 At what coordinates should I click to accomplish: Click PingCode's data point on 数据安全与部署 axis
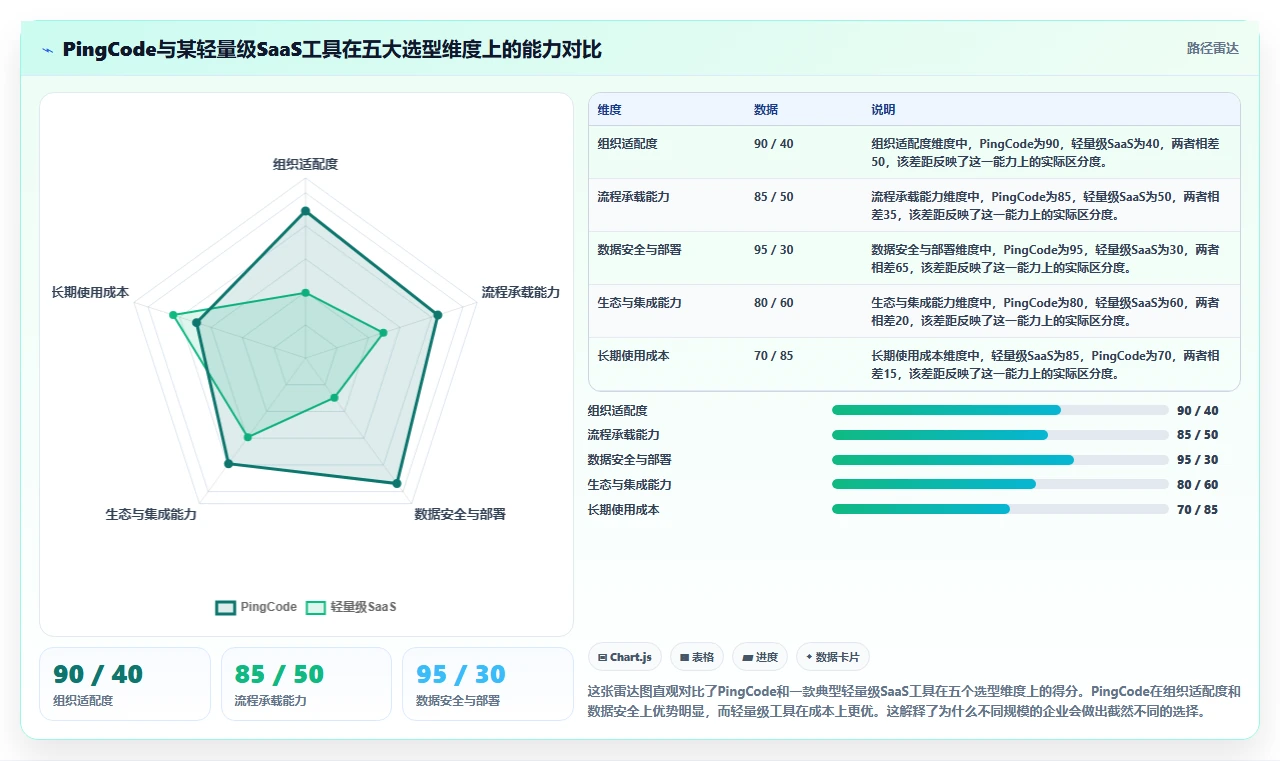pyautogui.click(x=397, y=483)
